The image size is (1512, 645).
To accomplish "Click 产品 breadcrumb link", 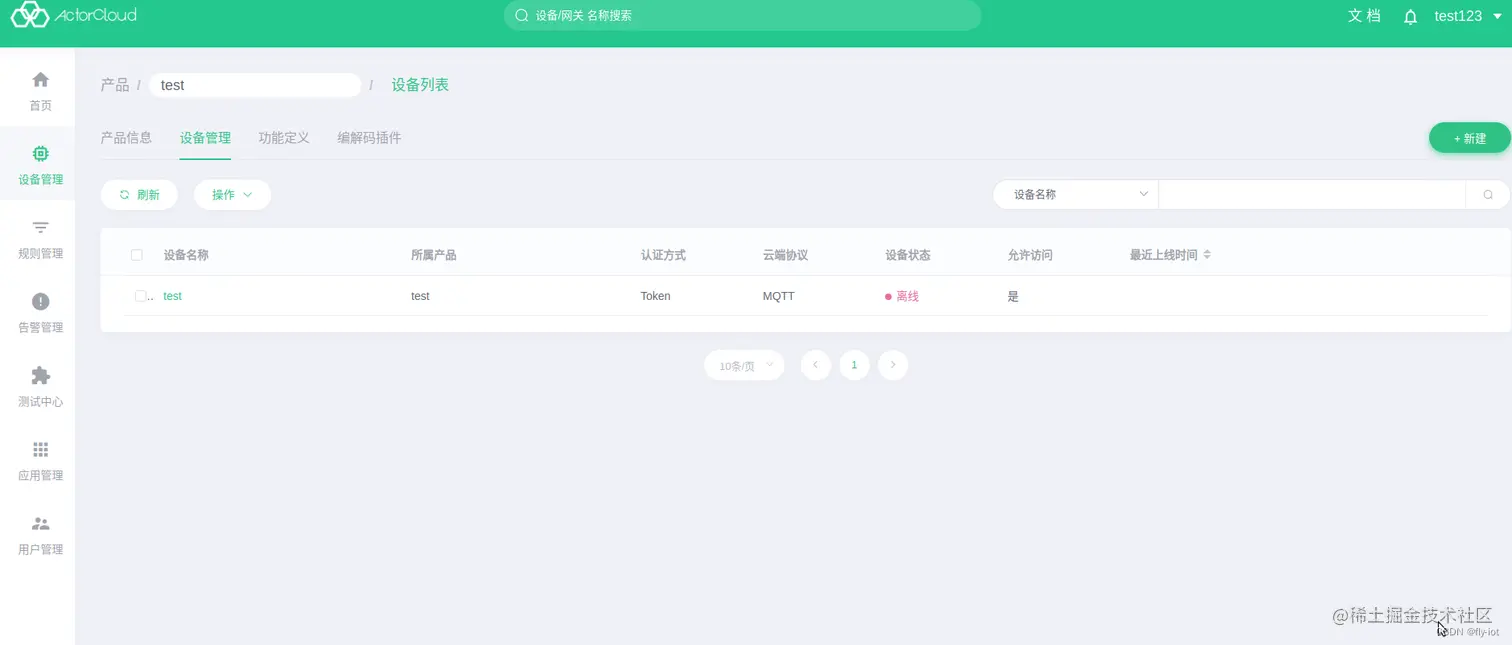I will pyautogui.click(x=115, y=85).
